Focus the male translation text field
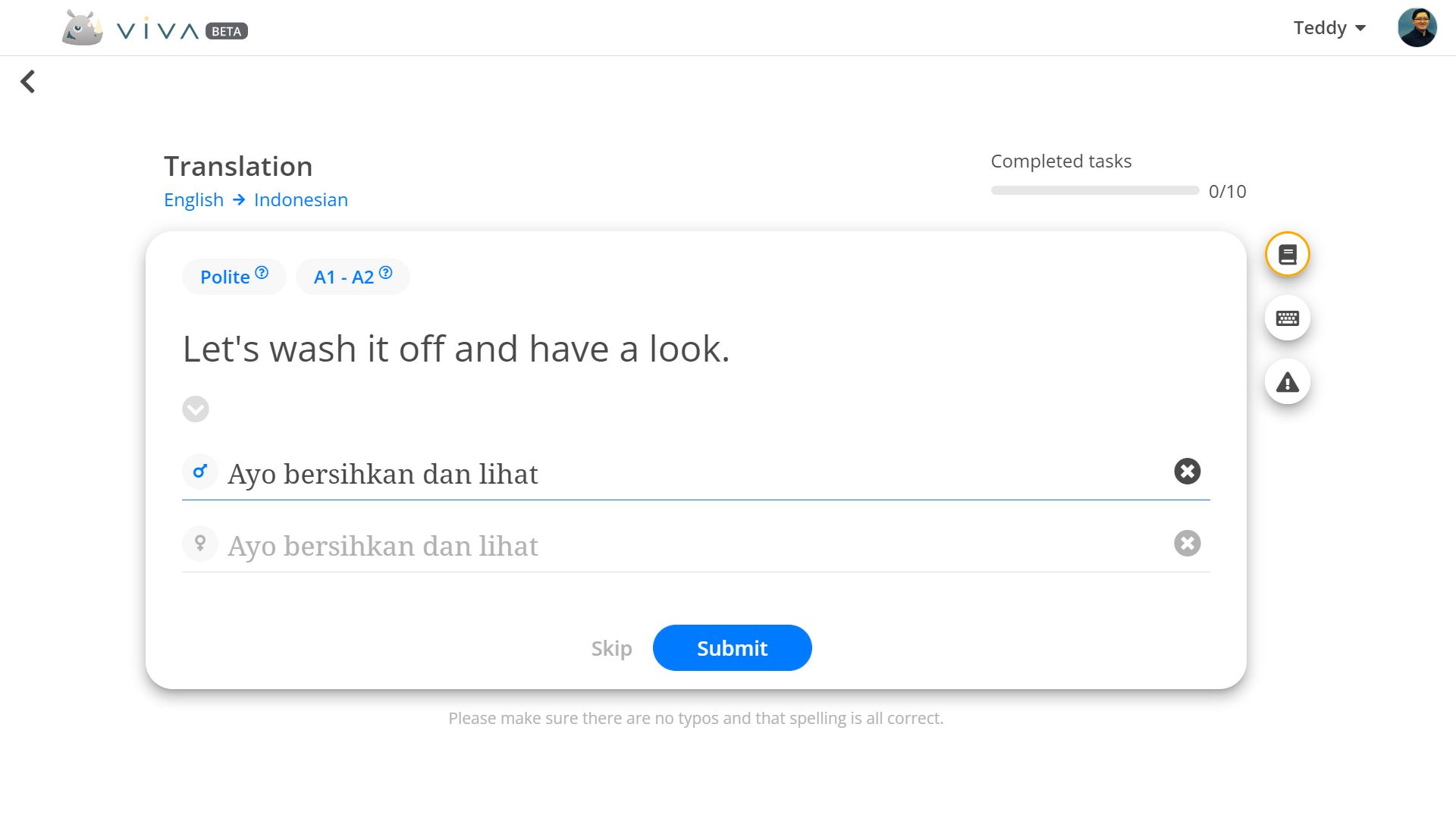1456x818 pixels. [x=695, y=474]
